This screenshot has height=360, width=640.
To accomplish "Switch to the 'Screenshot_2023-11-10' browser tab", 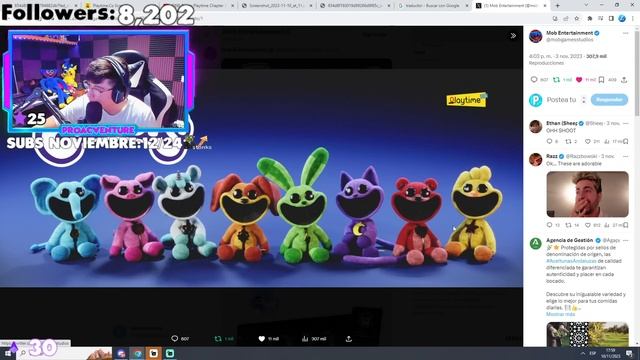I will pyautogui.click(x=276, y=6).
